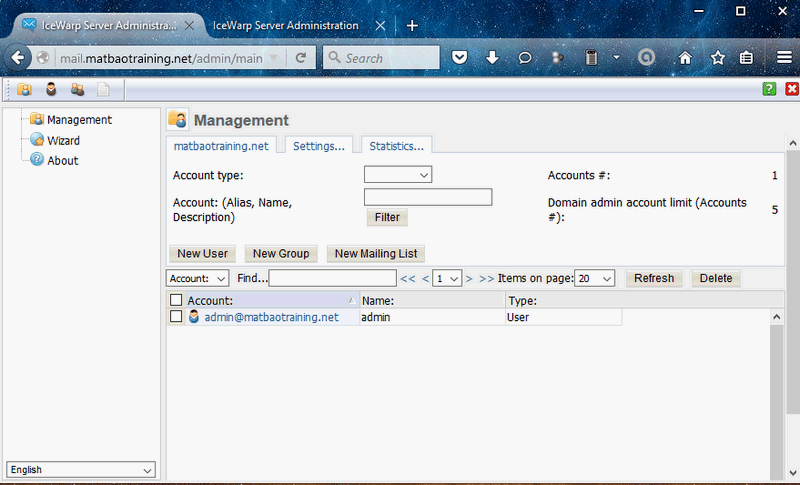The image size is (800, 485).
Task: Open the Management toolbar icon
Action: tap(24, 90)
